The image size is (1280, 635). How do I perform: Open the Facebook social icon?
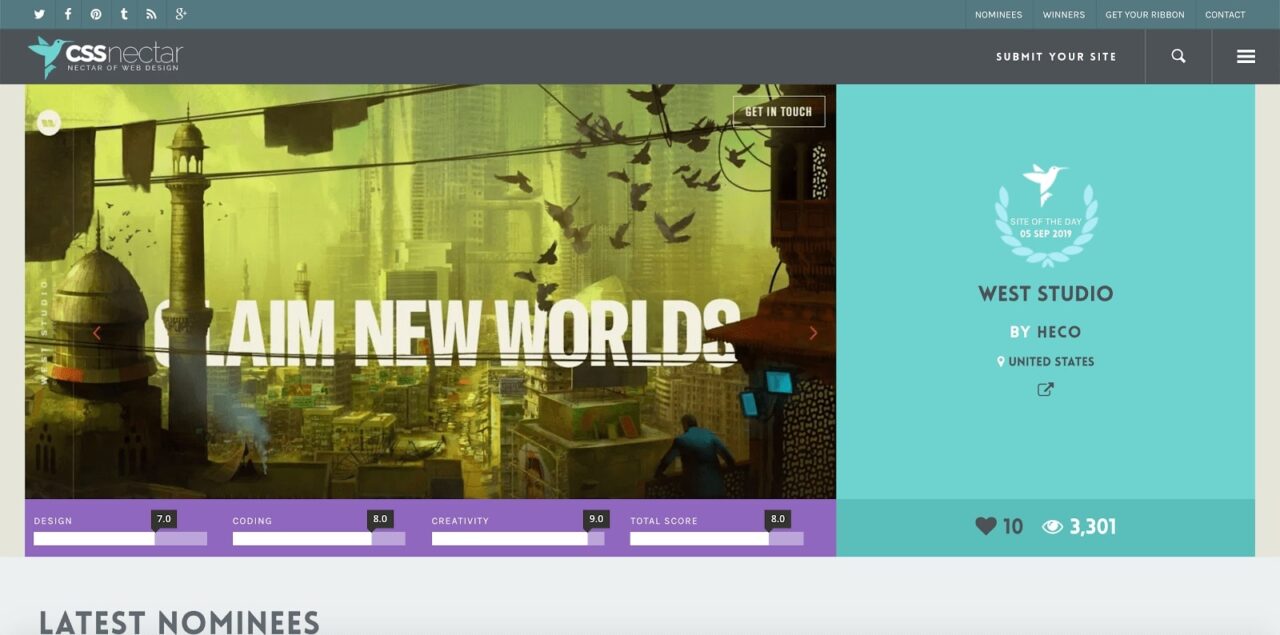[68, 14]
